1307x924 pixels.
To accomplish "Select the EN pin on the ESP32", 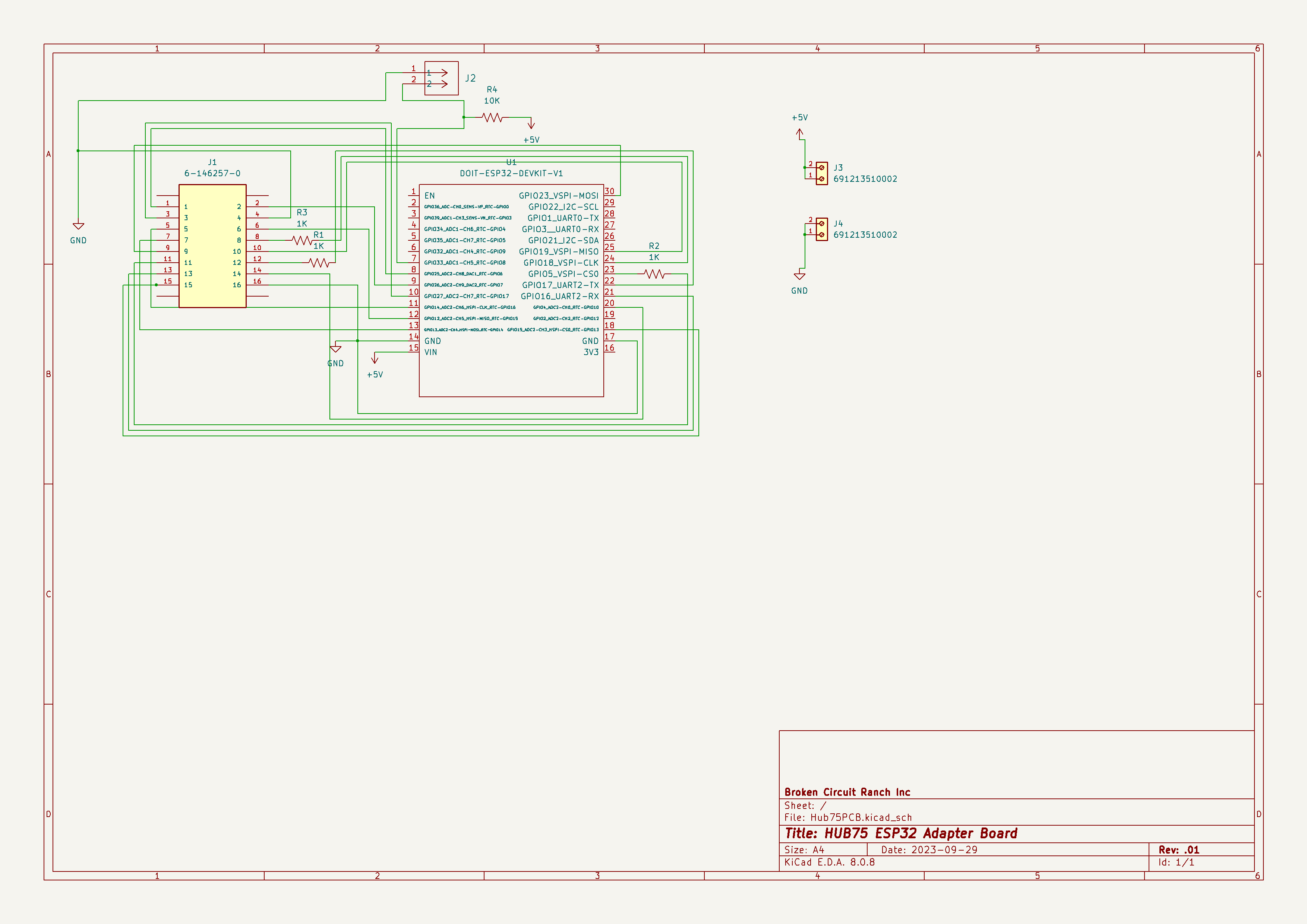I will point(430,195).
